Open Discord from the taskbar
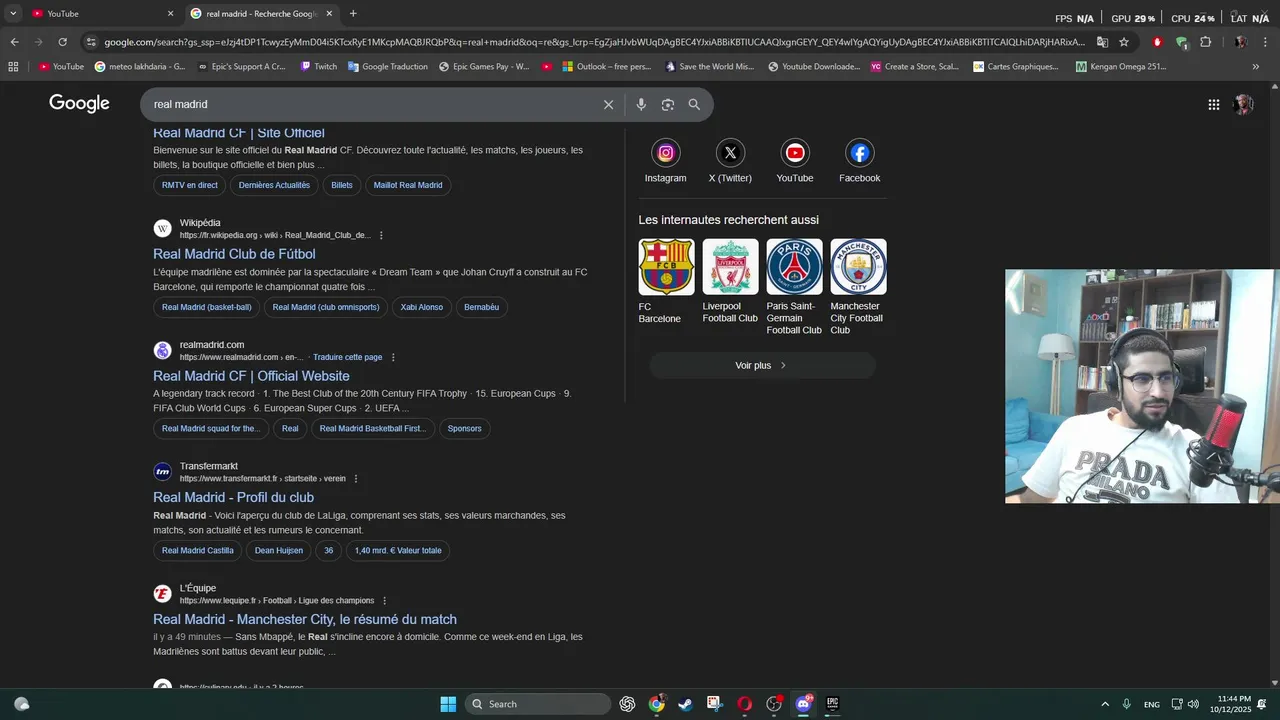 803,704
